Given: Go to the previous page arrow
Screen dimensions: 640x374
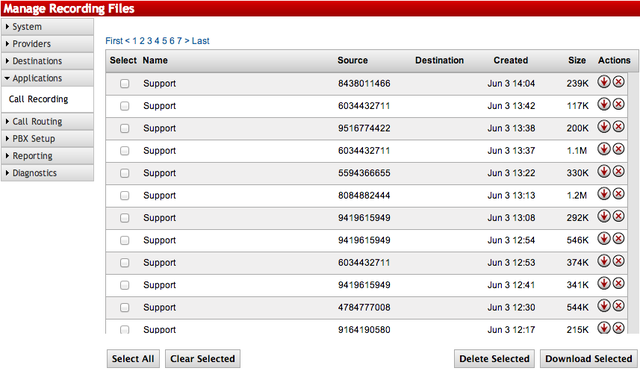Looking at the screenshot, I should pos(127,41).
